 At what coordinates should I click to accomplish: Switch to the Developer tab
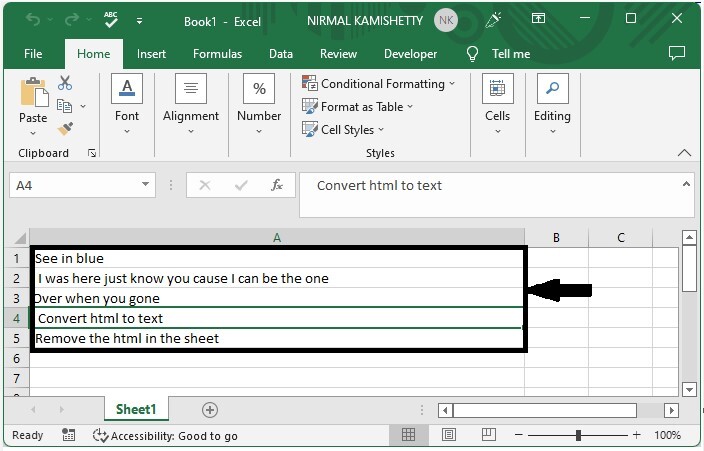click(410, 54)
